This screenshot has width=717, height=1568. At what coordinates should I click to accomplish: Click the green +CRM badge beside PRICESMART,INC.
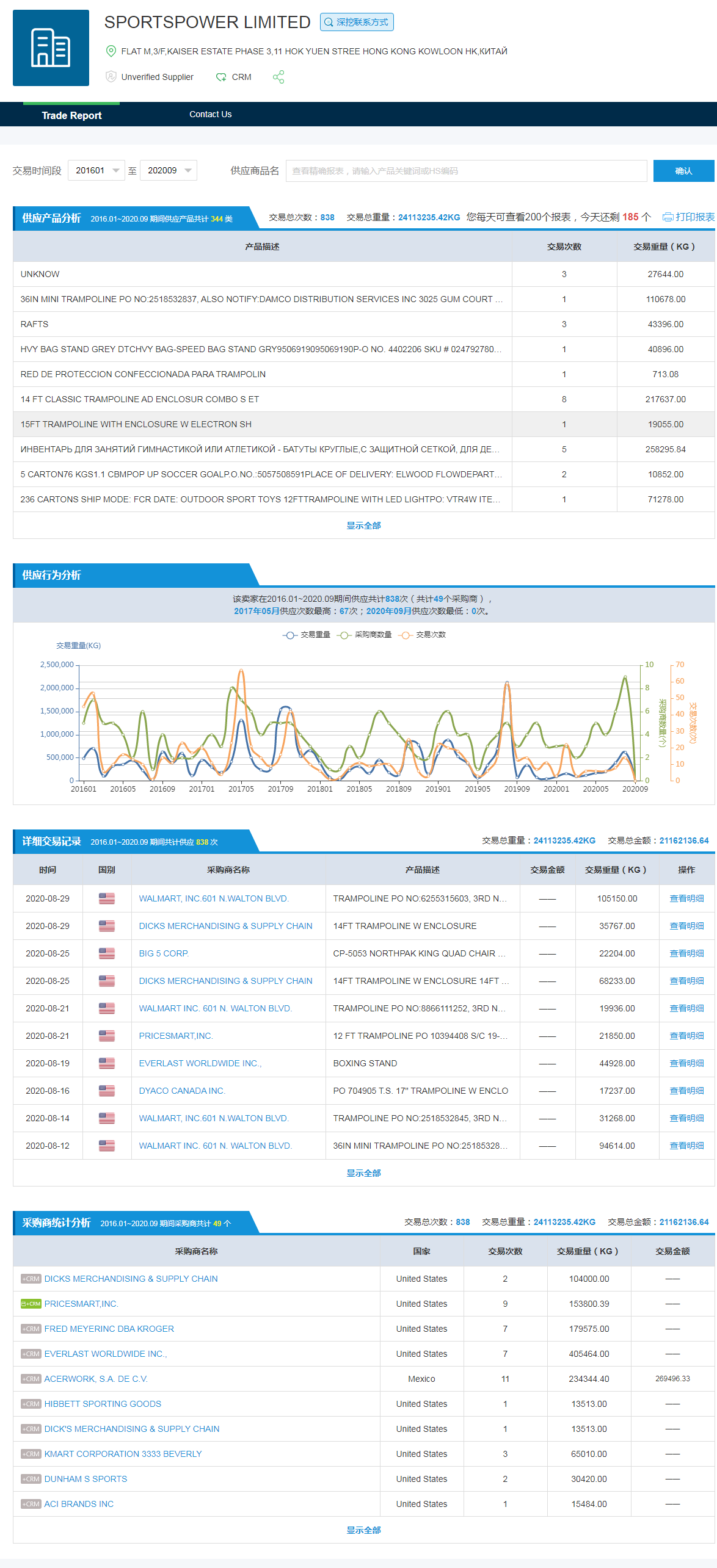click(31, 1304)
